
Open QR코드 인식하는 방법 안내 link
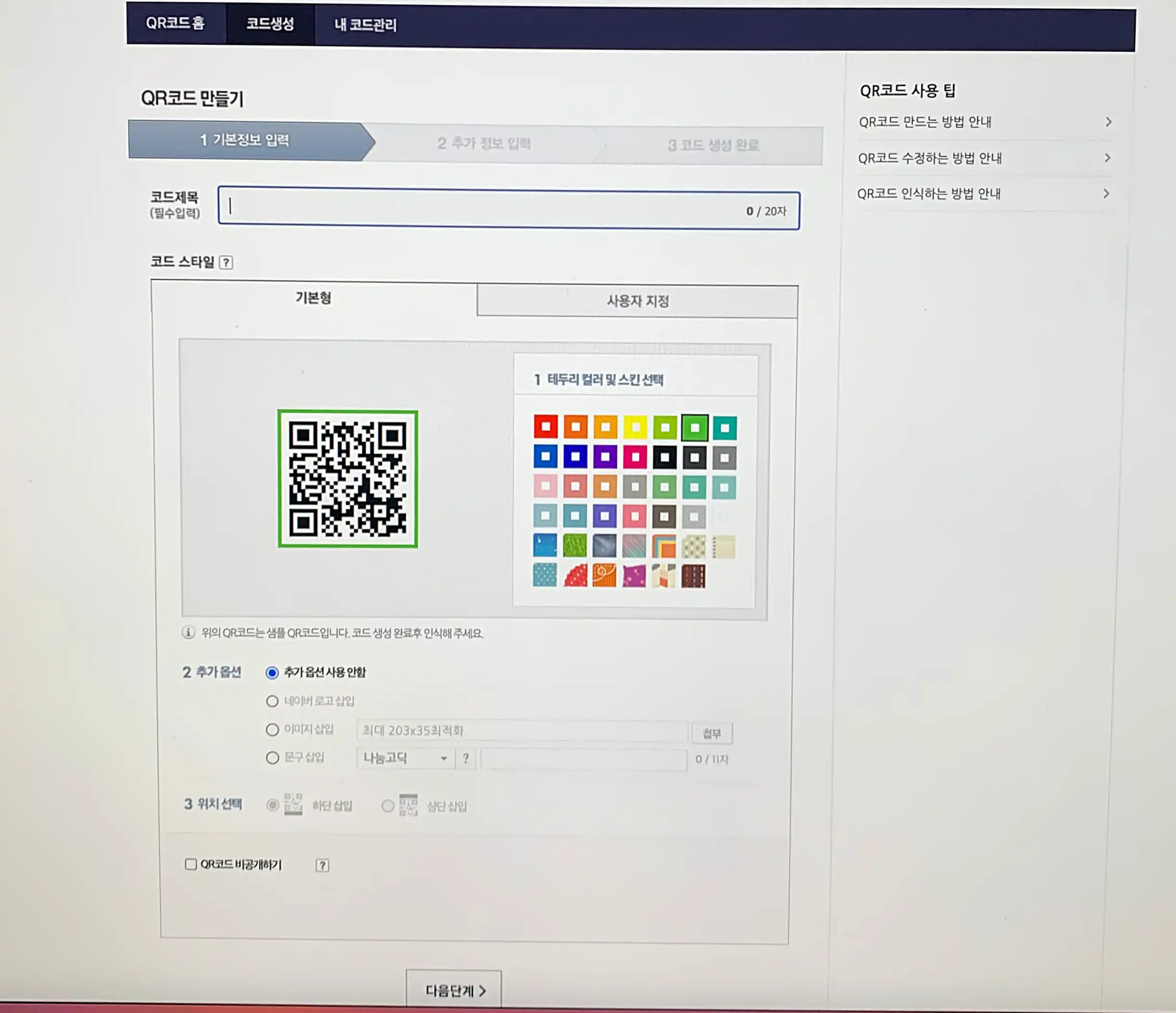tap(928, 194)
